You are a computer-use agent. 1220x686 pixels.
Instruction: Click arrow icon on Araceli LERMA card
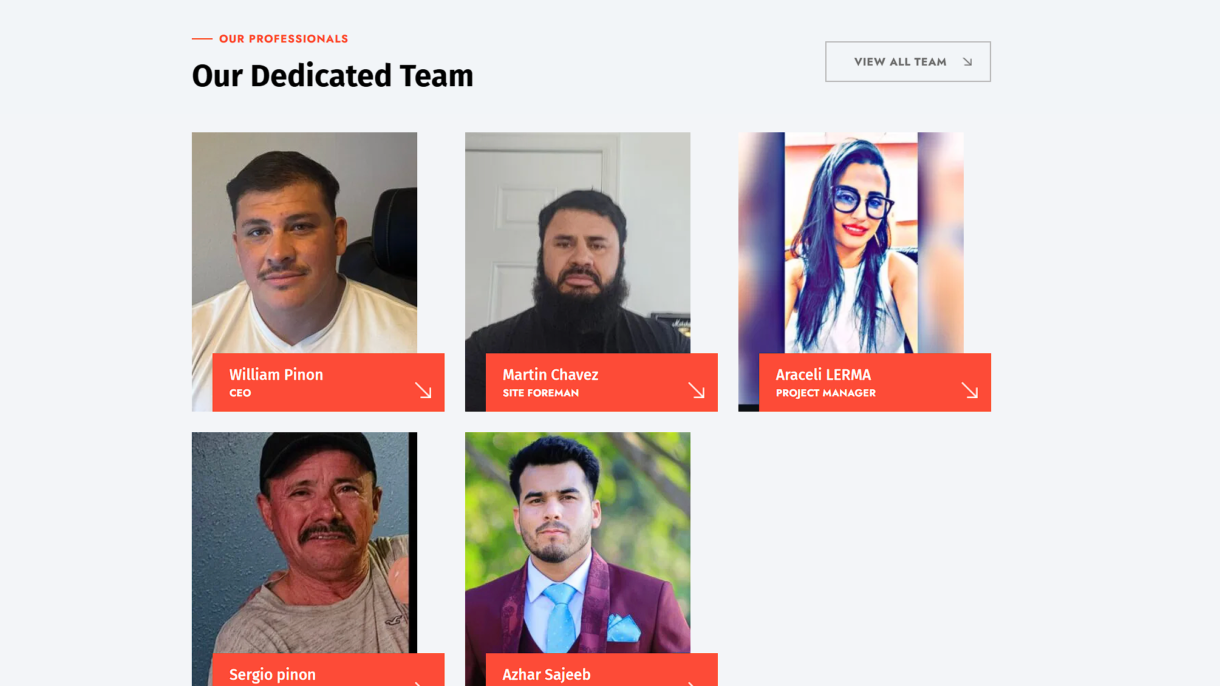pos(969,390)
